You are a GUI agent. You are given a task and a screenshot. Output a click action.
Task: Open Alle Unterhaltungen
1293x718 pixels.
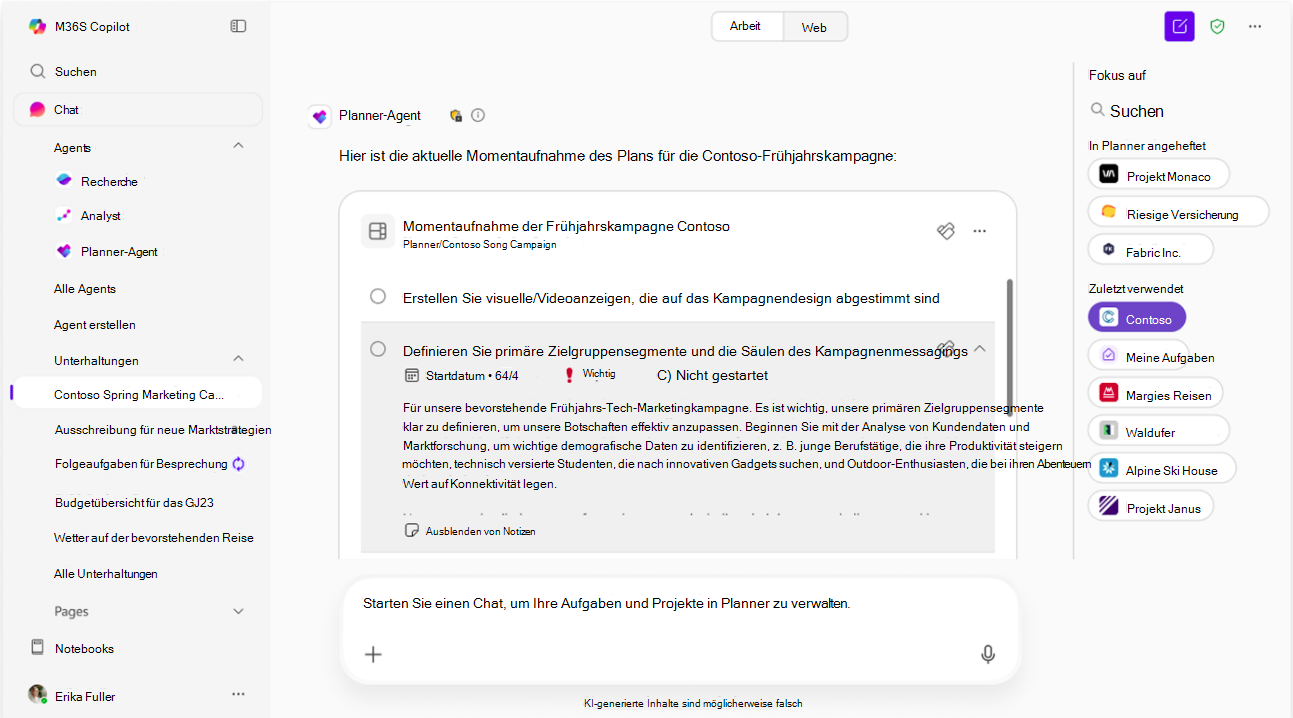tap(106, 574)
